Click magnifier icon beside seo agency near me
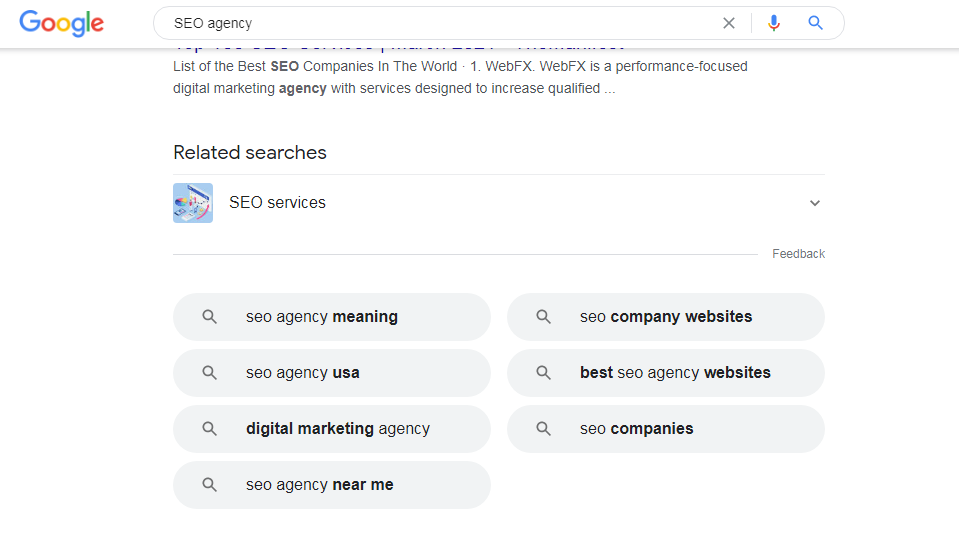Screen dimensions: 959x547 click(210, 485)
